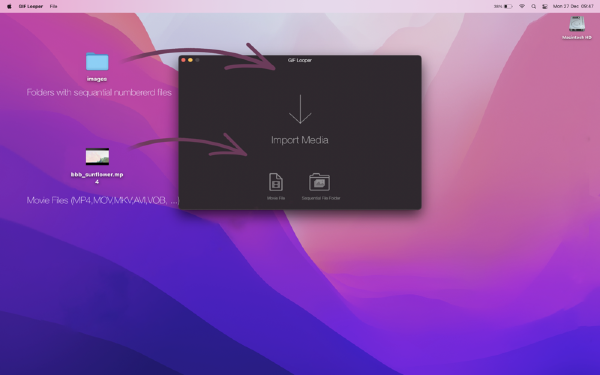Image resolution: width=600 pixels, height=375 pixels.
Task: Select the bbb_sunflower.mp4 file thumbnail
Action: click(x=97, y=156)
